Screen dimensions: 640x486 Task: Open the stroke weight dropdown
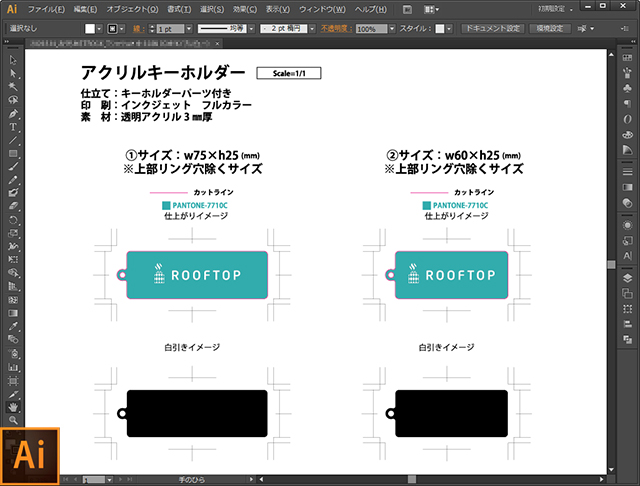[x=189, y=29]
